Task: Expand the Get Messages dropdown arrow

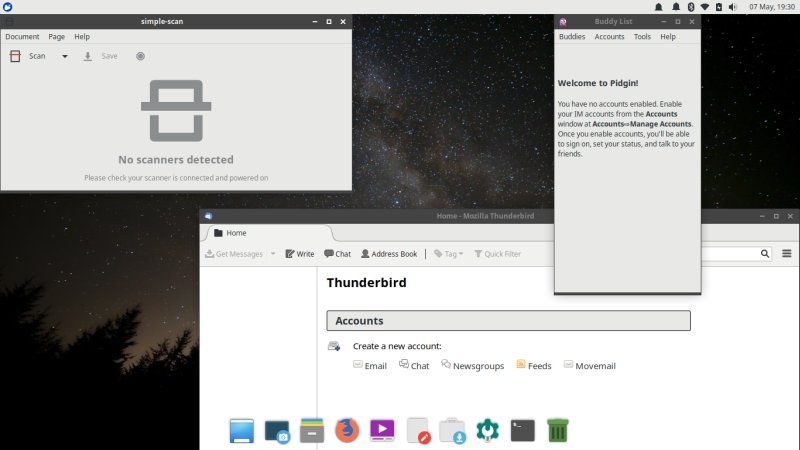Action: (273, 254)
